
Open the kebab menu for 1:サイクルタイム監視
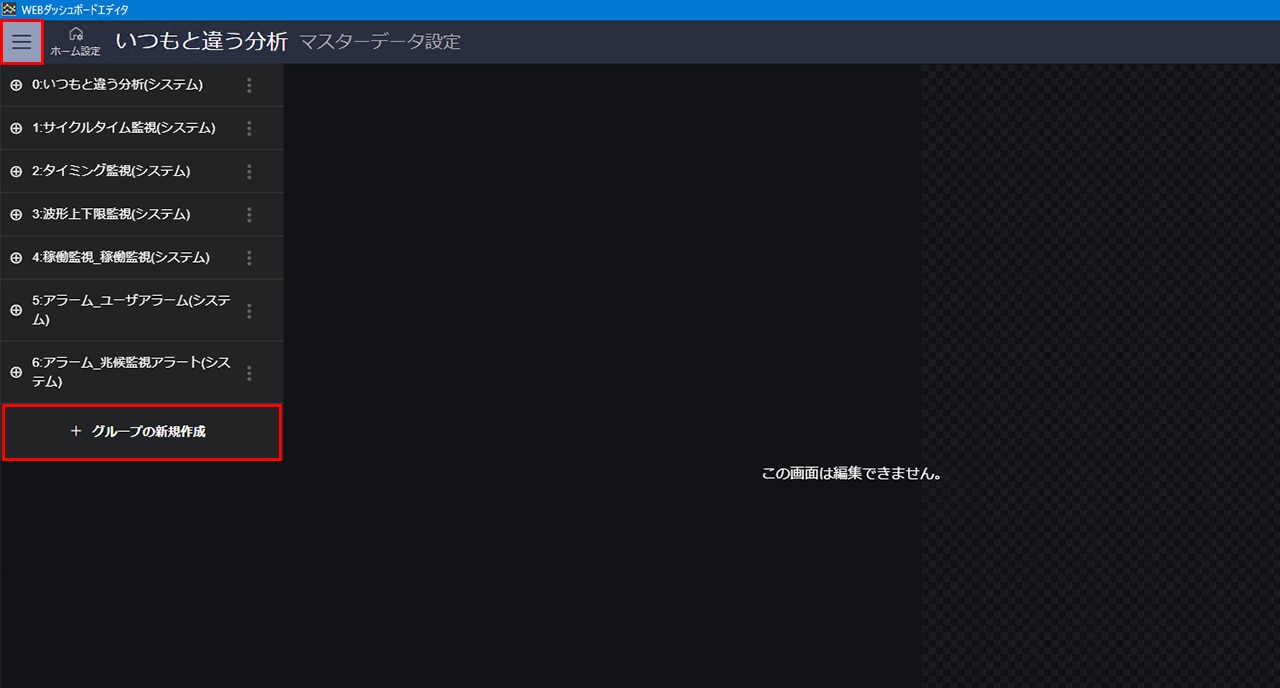(248, 128)
